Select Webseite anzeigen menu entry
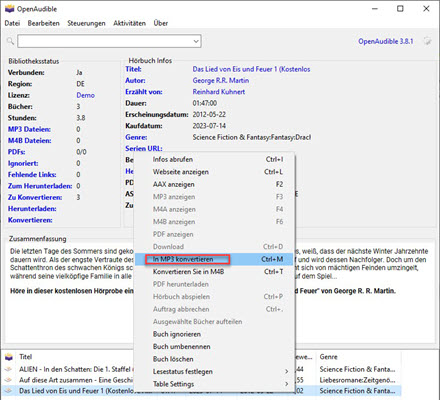Viewport: 440px width, 400px height. pyautogui.click(x=214, y=172)
